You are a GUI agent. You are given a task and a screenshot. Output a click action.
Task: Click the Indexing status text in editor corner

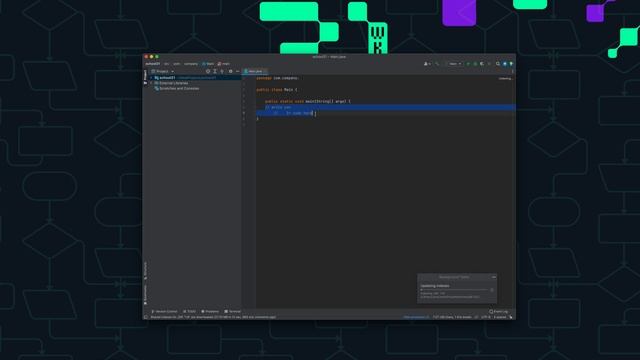(505, 78)
